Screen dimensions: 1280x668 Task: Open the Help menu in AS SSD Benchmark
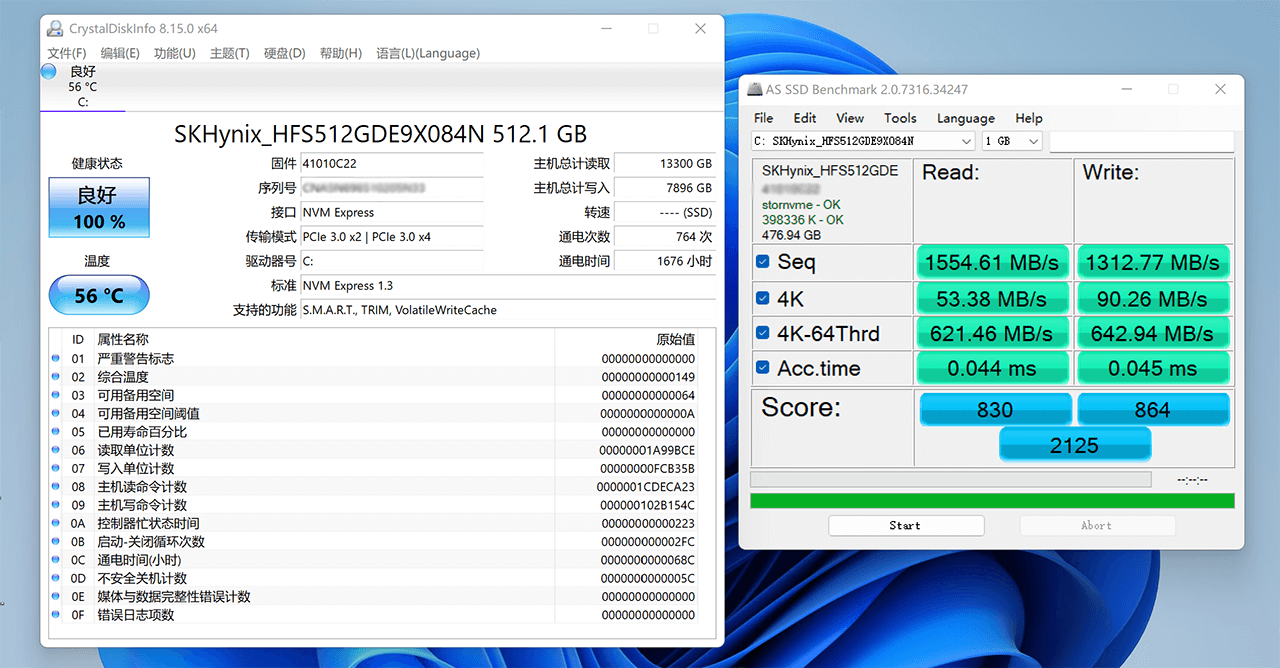point(1029,118)
